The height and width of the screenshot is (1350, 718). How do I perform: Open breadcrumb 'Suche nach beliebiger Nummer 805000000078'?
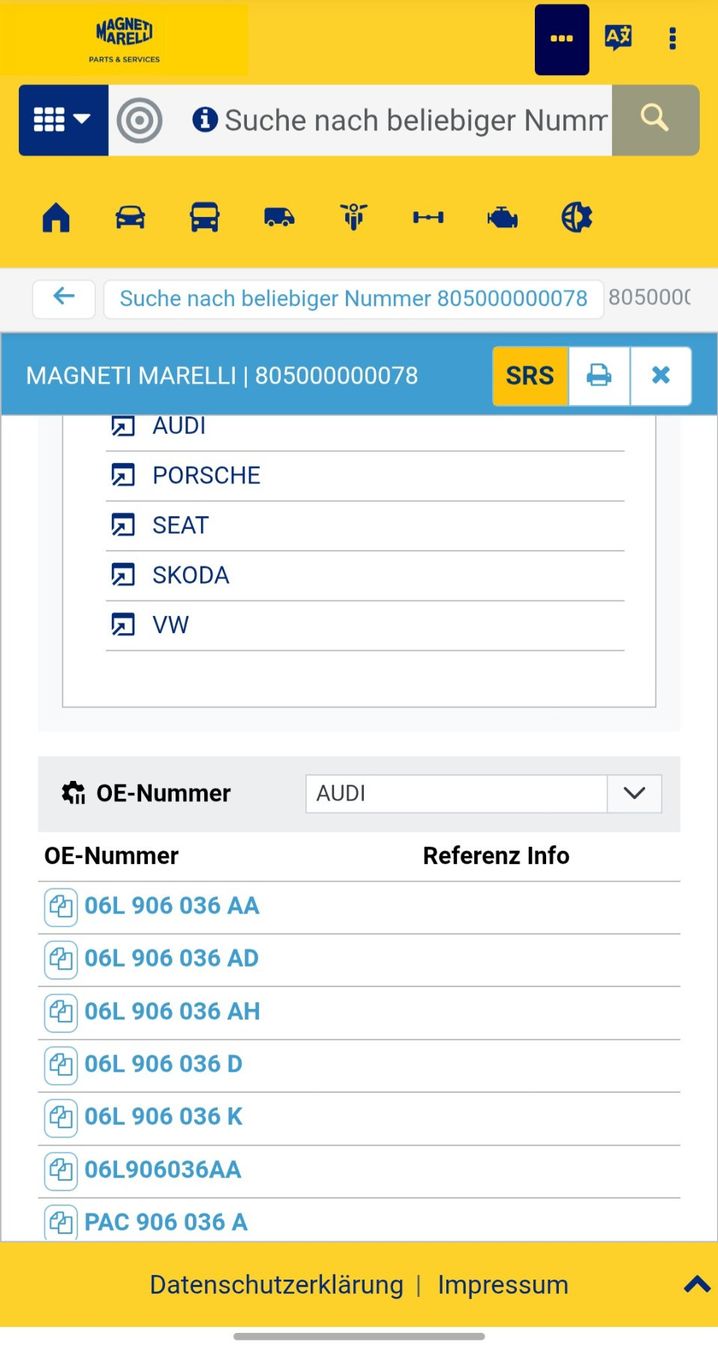[x=354, y=298]
